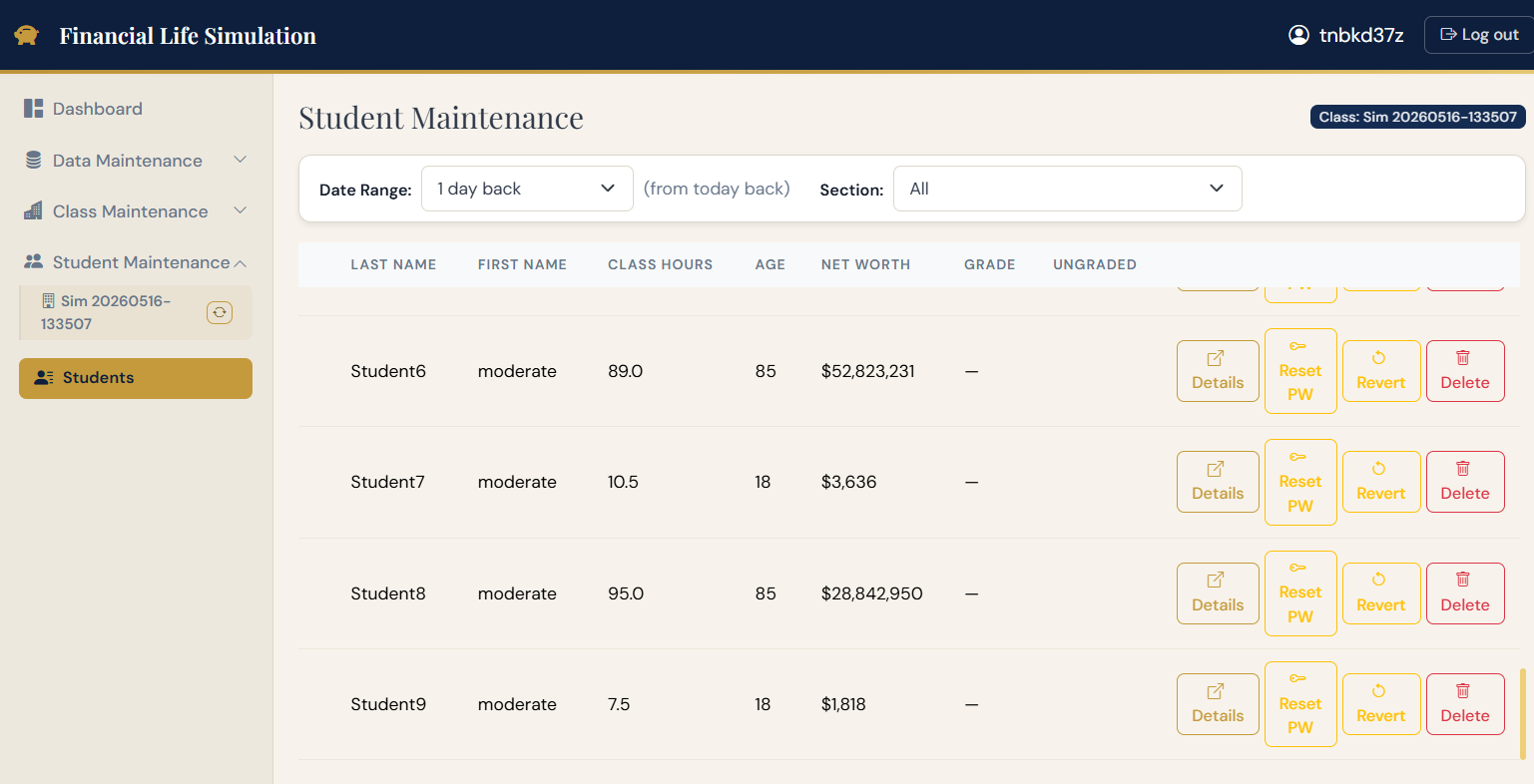The width and height of the screenshot is (1534, 784).
Task: Click the Financial Life Simulation title
Action: [188, 36]
